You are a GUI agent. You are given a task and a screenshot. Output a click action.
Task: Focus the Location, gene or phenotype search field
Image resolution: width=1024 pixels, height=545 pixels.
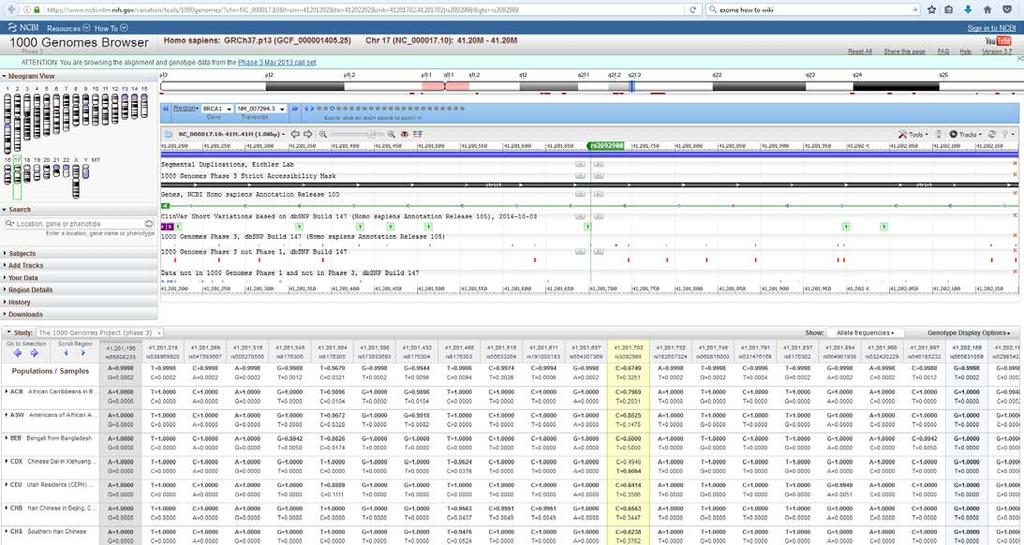point(78,224)
